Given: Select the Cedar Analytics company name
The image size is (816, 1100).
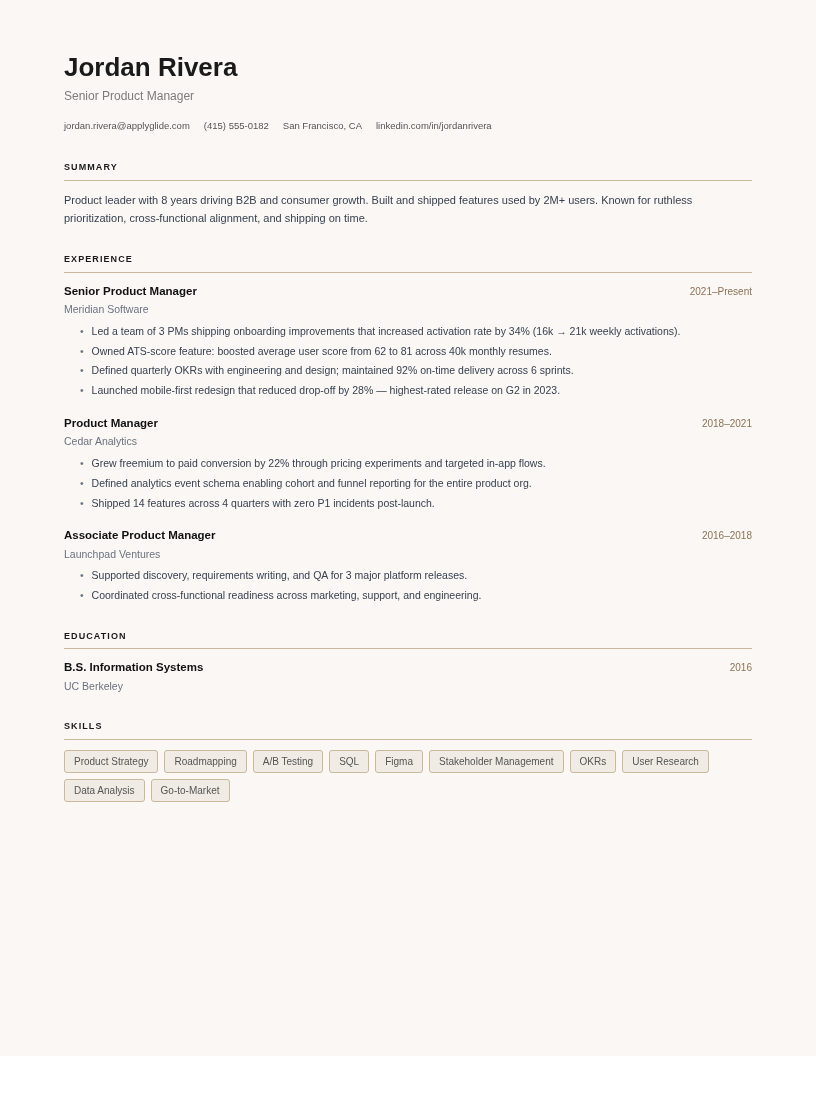Looking at the screenshot, I should 100,442.
